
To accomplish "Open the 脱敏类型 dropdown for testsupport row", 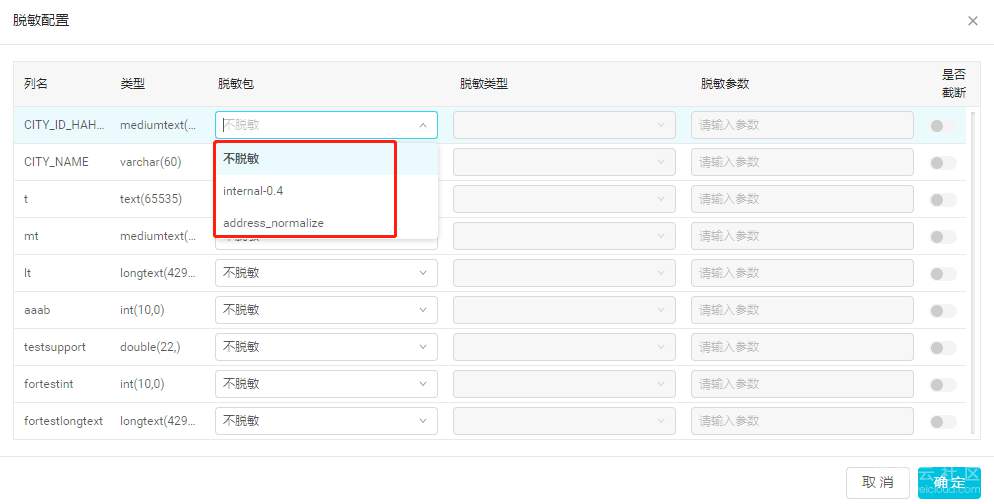I will pos(564,347).
